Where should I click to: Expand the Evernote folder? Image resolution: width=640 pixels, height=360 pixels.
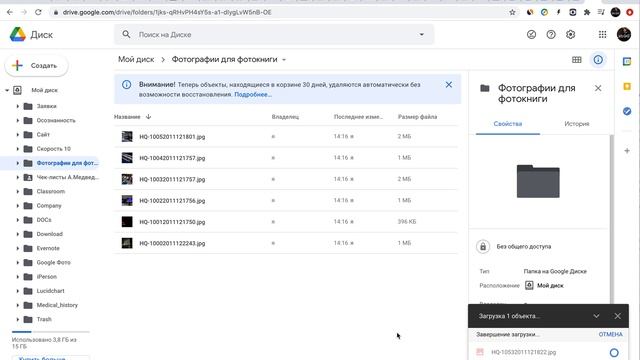[x=18, y=248]
